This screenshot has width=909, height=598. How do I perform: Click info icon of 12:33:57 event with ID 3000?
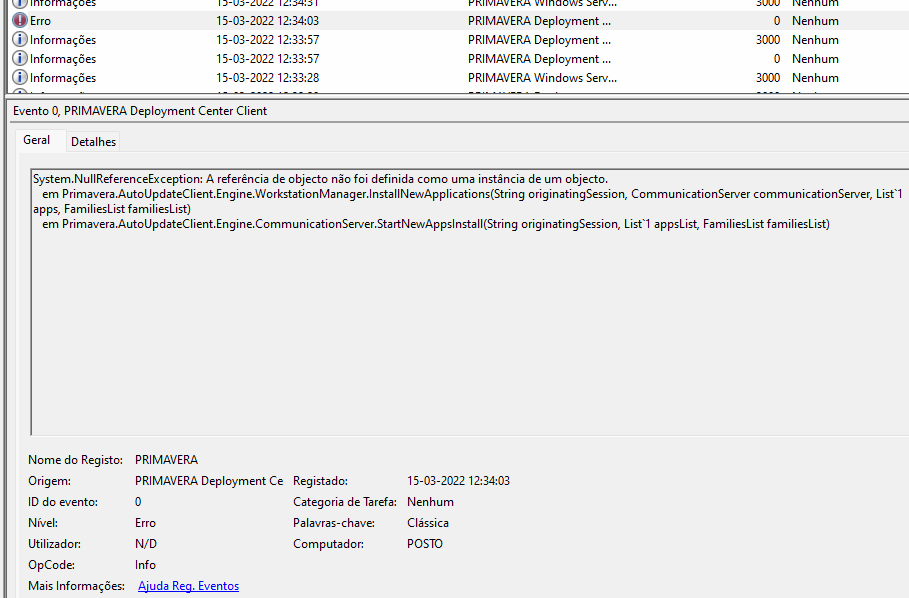[19, 40]
